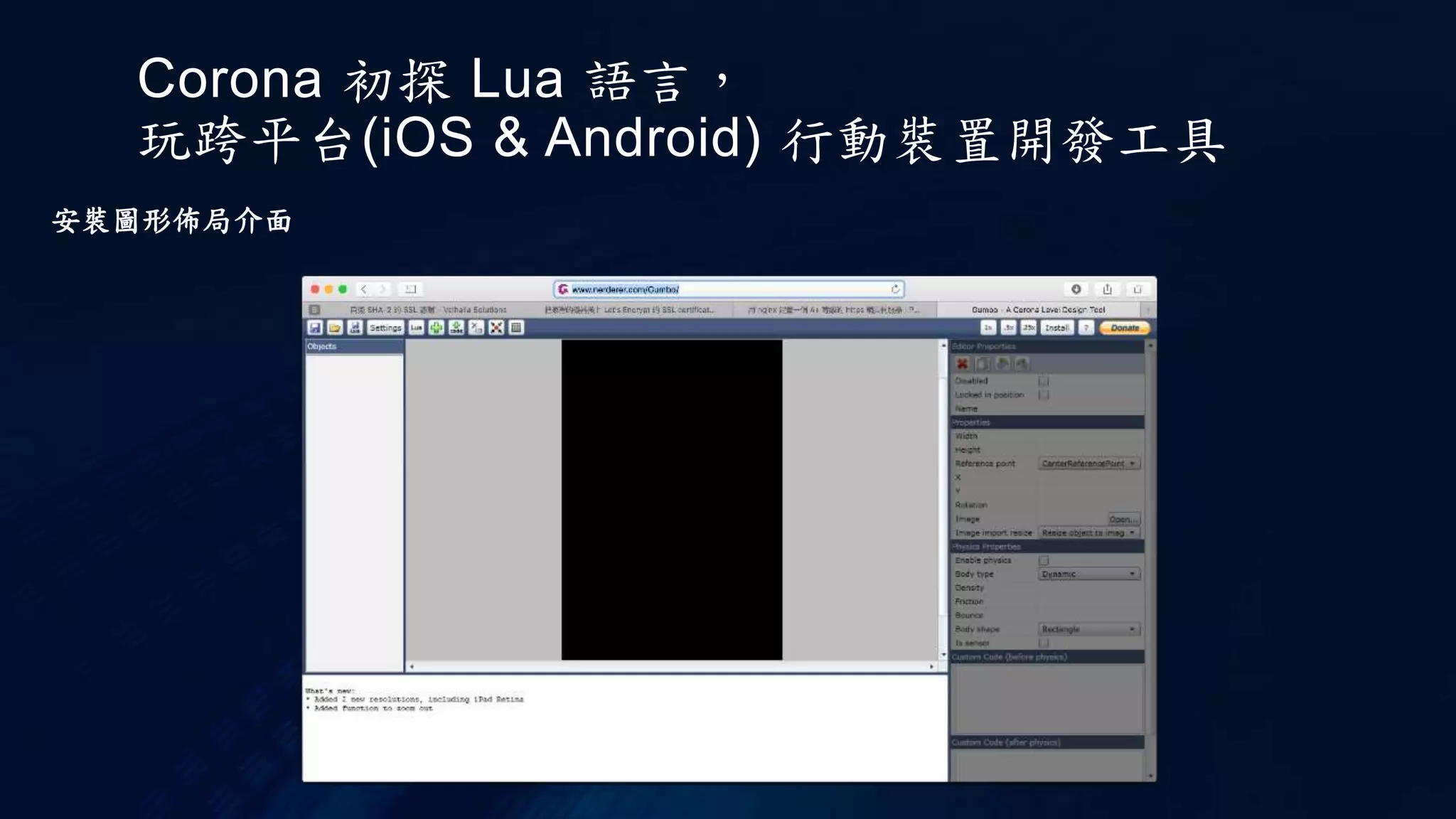Viewport: 1456px width, 819px height.
Task: Click the save (floppy disk) toolbar icon
Action: [x=315, y=328]
